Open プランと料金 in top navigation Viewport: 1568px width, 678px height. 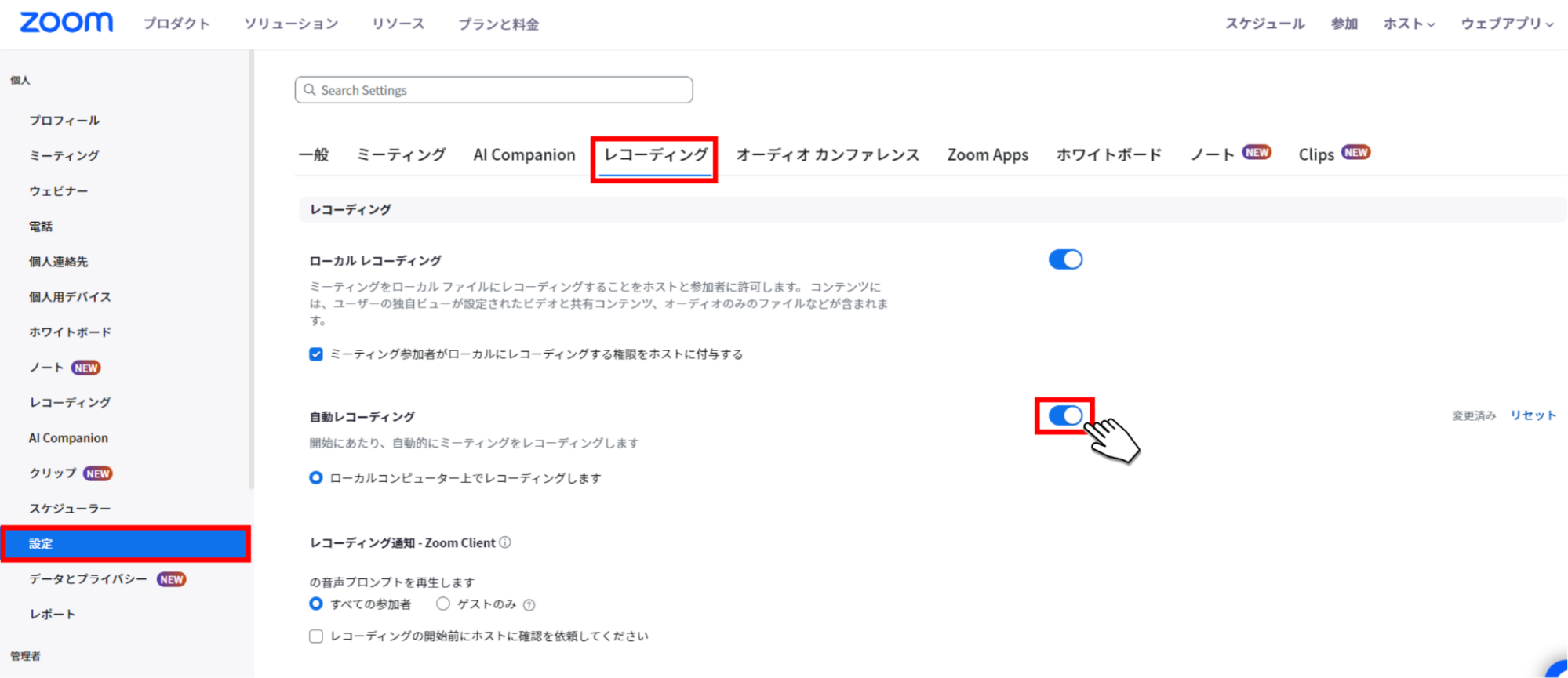[499, 24]
